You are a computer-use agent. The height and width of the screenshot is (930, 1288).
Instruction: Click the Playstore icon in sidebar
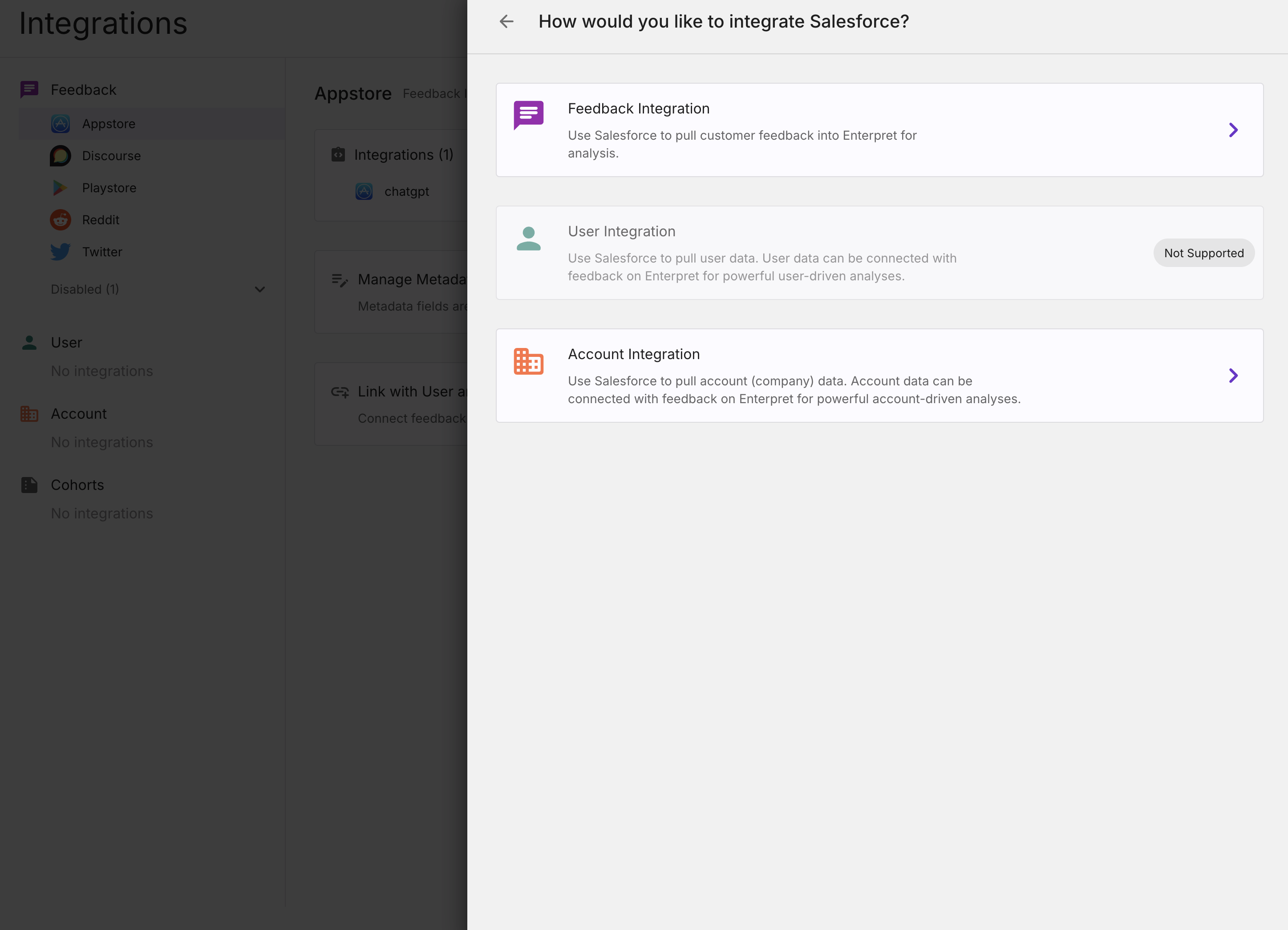click(60, 188)
